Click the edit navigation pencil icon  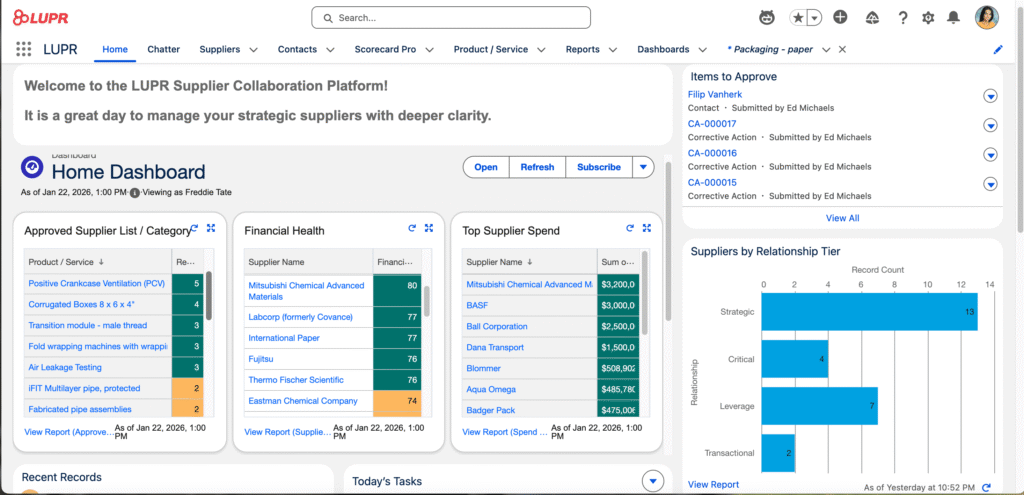pyautogui.click(x=997, y=50)
